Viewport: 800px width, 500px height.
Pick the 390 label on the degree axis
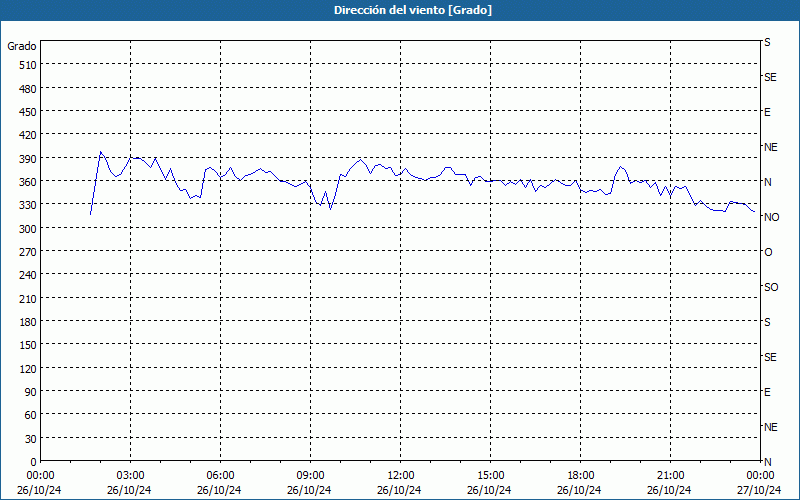click(28, 159)
